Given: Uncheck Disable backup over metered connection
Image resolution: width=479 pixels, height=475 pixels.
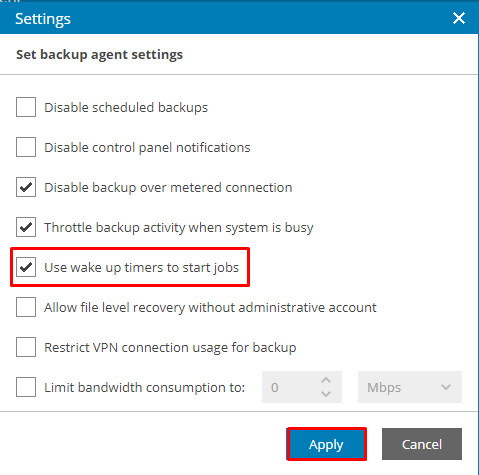Looking at the screenshot, I should click(26, 187).
